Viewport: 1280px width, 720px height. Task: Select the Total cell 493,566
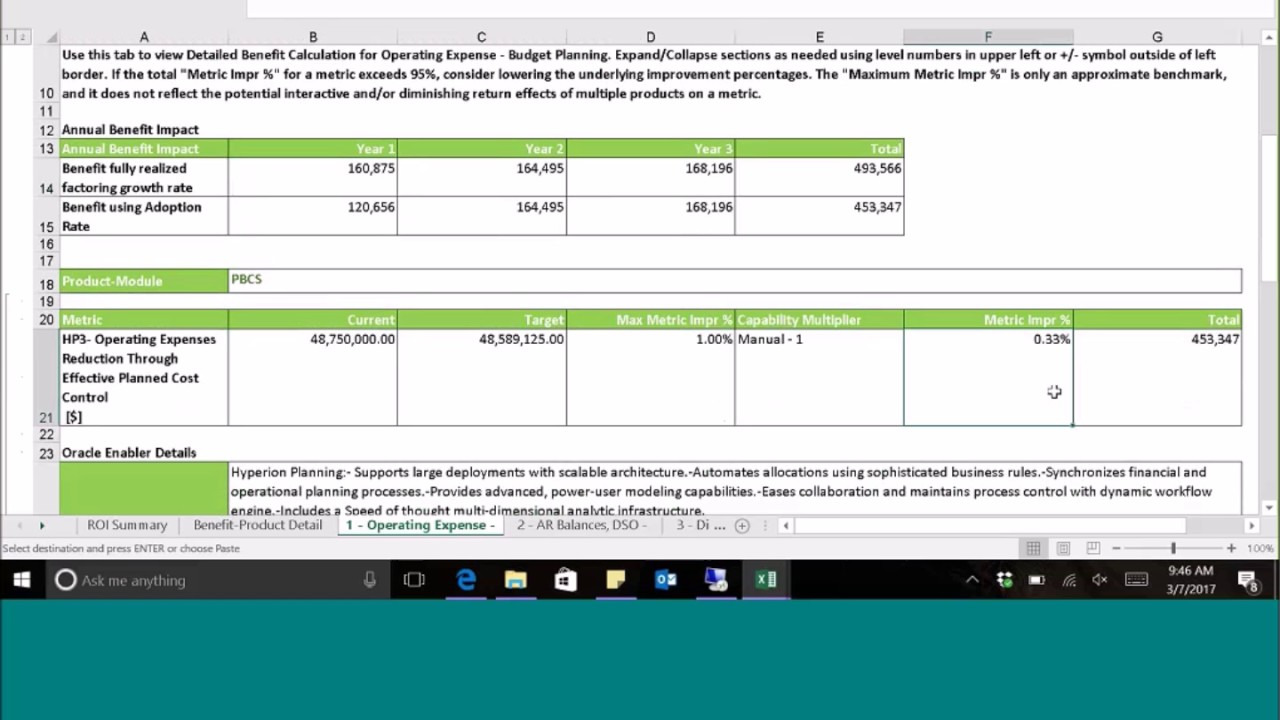(819, 178)
